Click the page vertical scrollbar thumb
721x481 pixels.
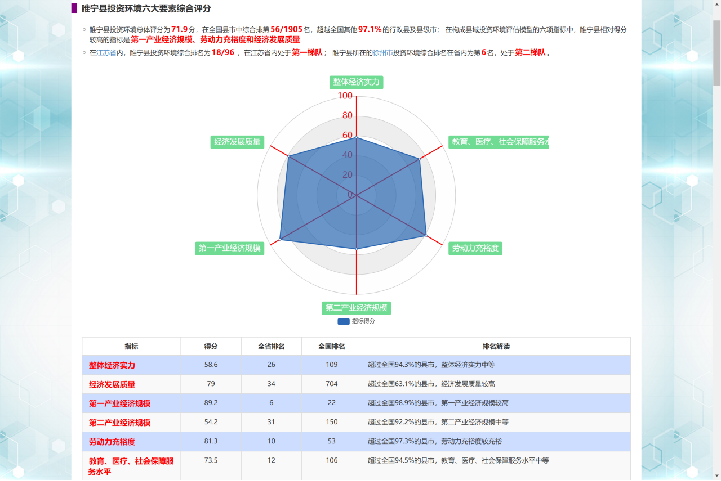click(x=716, y=52)
